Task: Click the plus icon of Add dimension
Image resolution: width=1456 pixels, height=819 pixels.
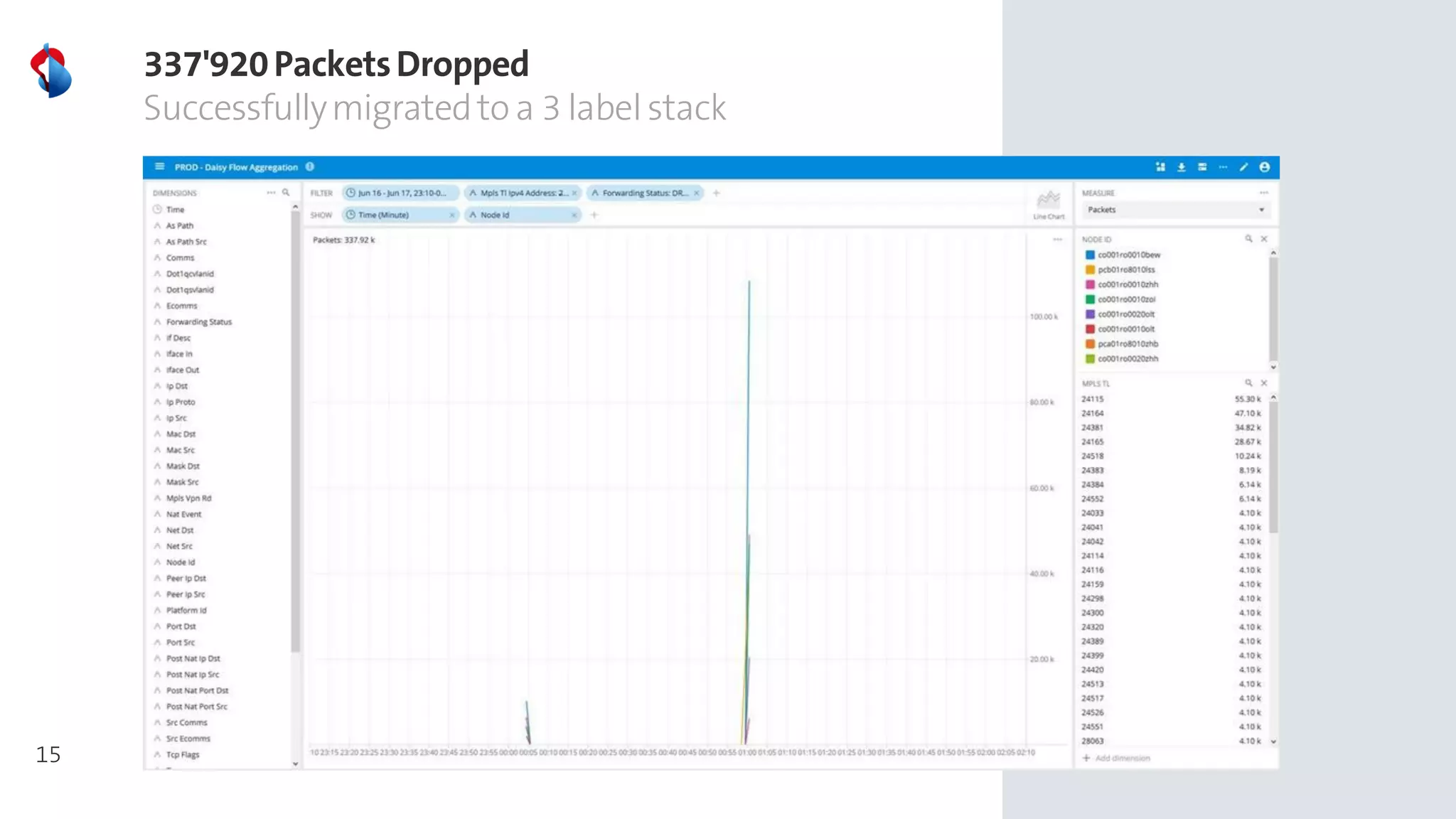Action: 1086,758
